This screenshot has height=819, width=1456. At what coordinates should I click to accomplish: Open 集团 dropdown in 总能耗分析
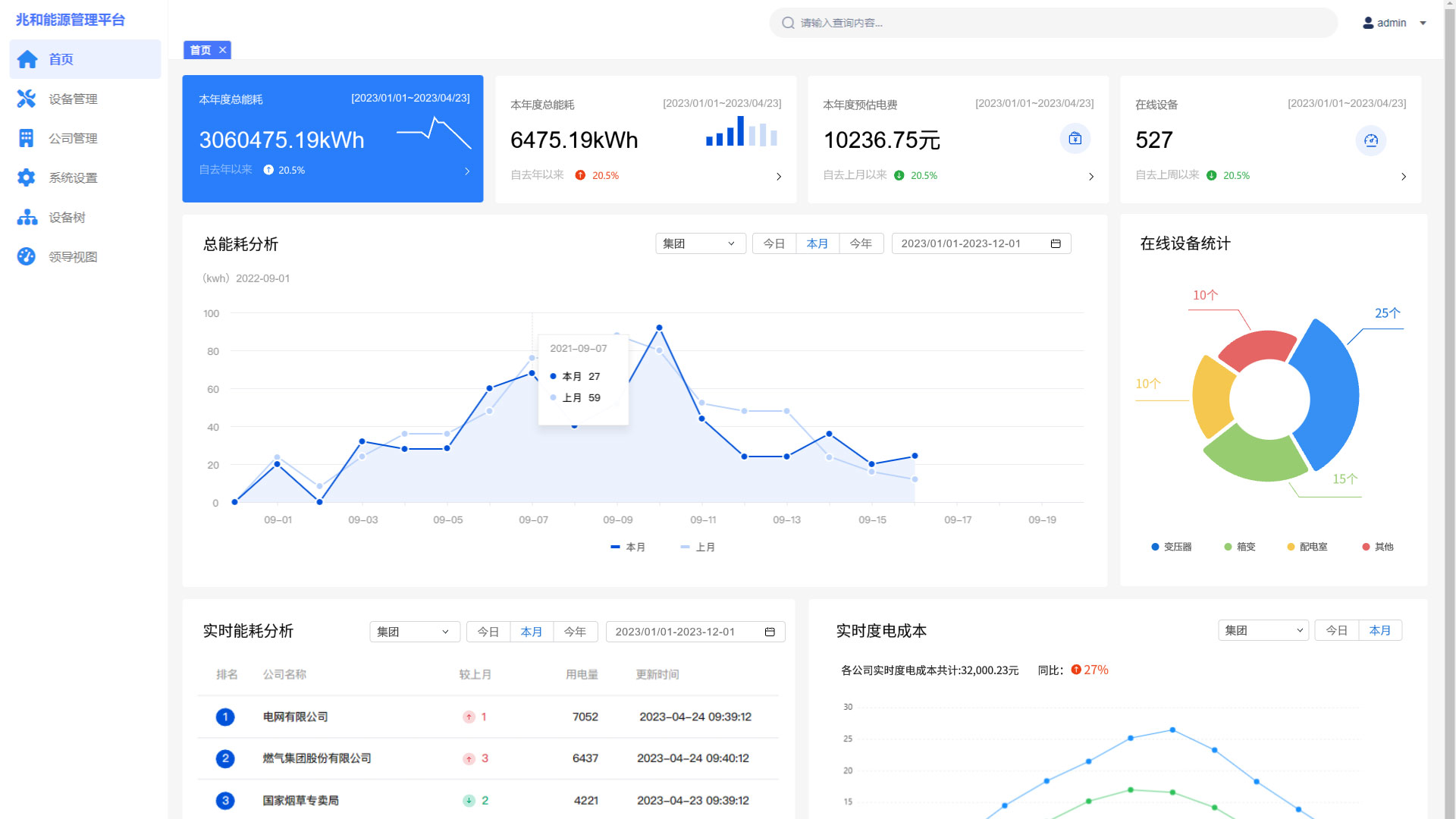(701, 243)
